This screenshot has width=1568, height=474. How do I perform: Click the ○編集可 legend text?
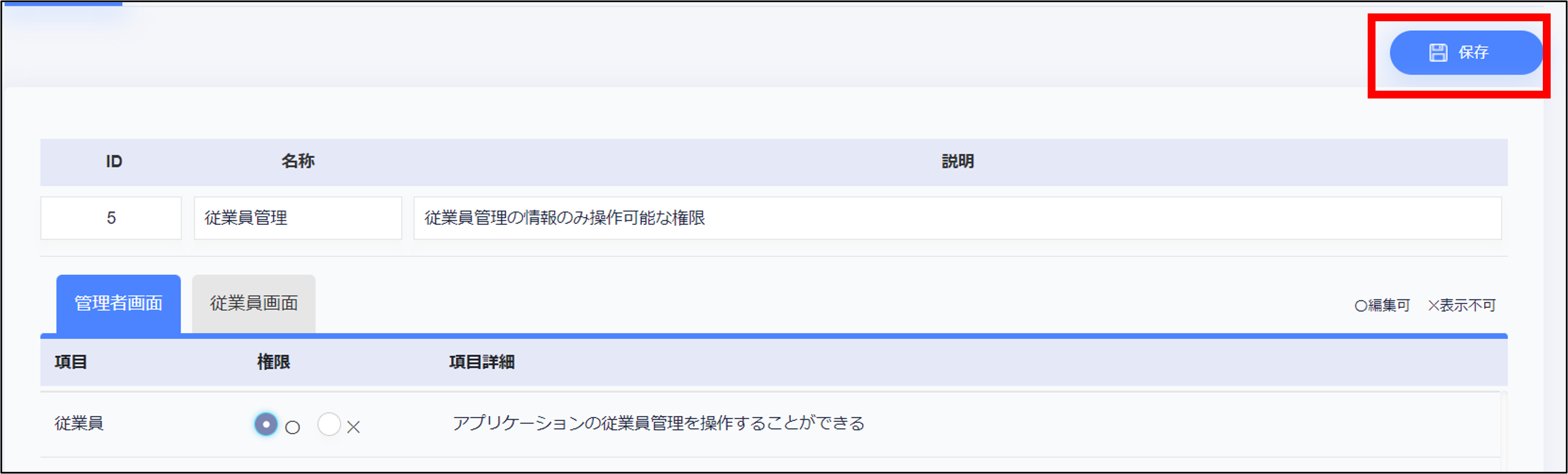(x=1382, y=306)
